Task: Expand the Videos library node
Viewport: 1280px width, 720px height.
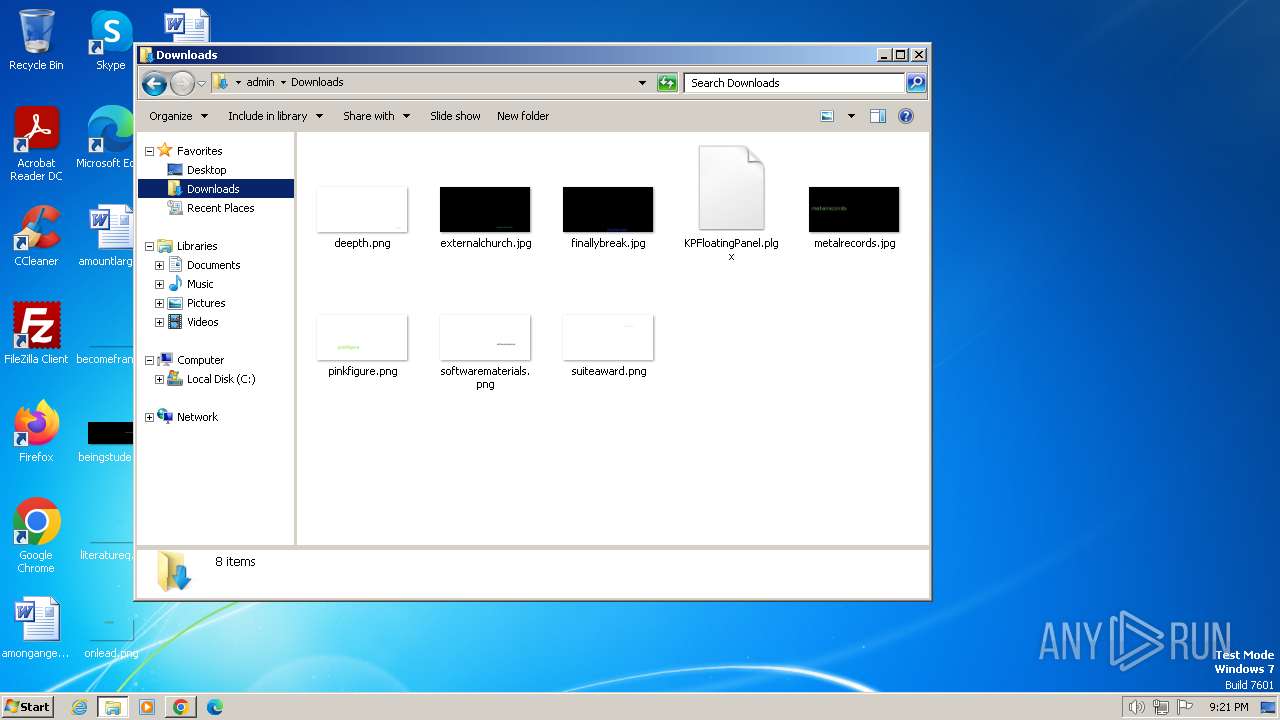Action: 159,322
